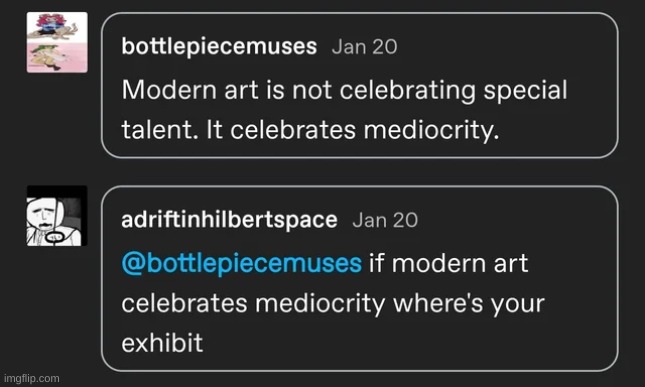
Task: Click the text "talent. It celebrates mediocrity."
Action: point(310,130)
